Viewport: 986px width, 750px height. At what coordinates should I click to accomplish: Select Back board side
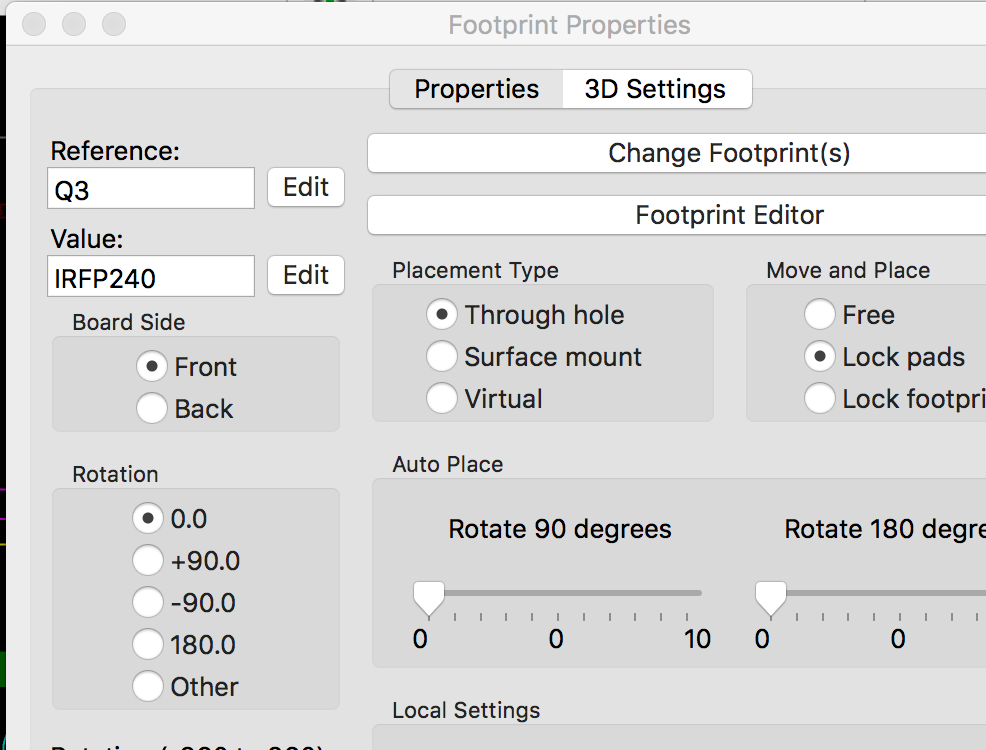[x=151, y=409]
